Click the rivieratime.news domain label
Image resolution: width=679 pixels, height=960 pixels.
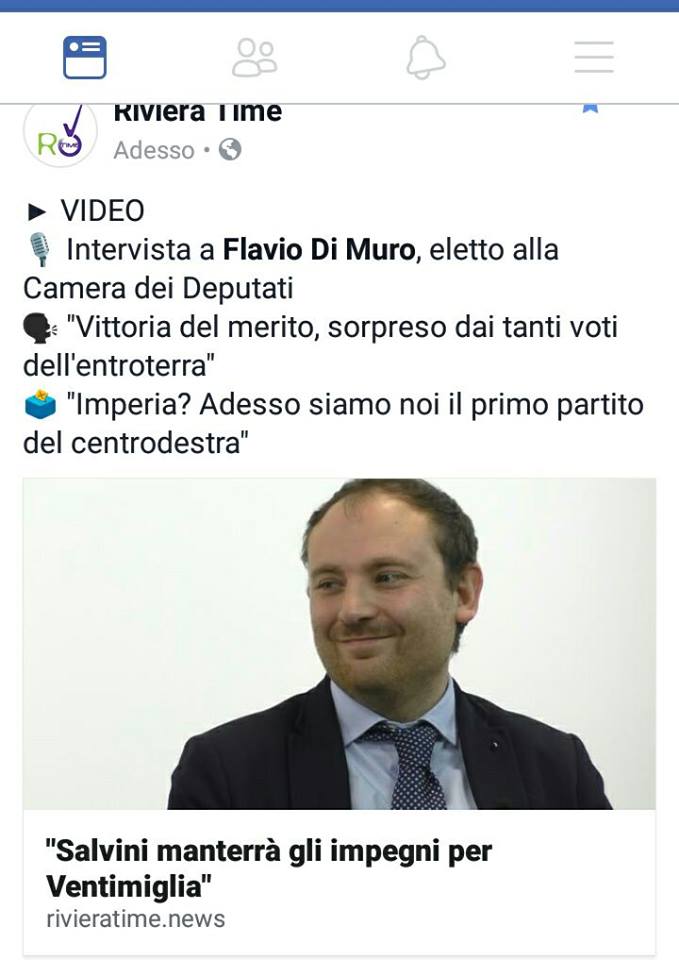pos(135,919)
